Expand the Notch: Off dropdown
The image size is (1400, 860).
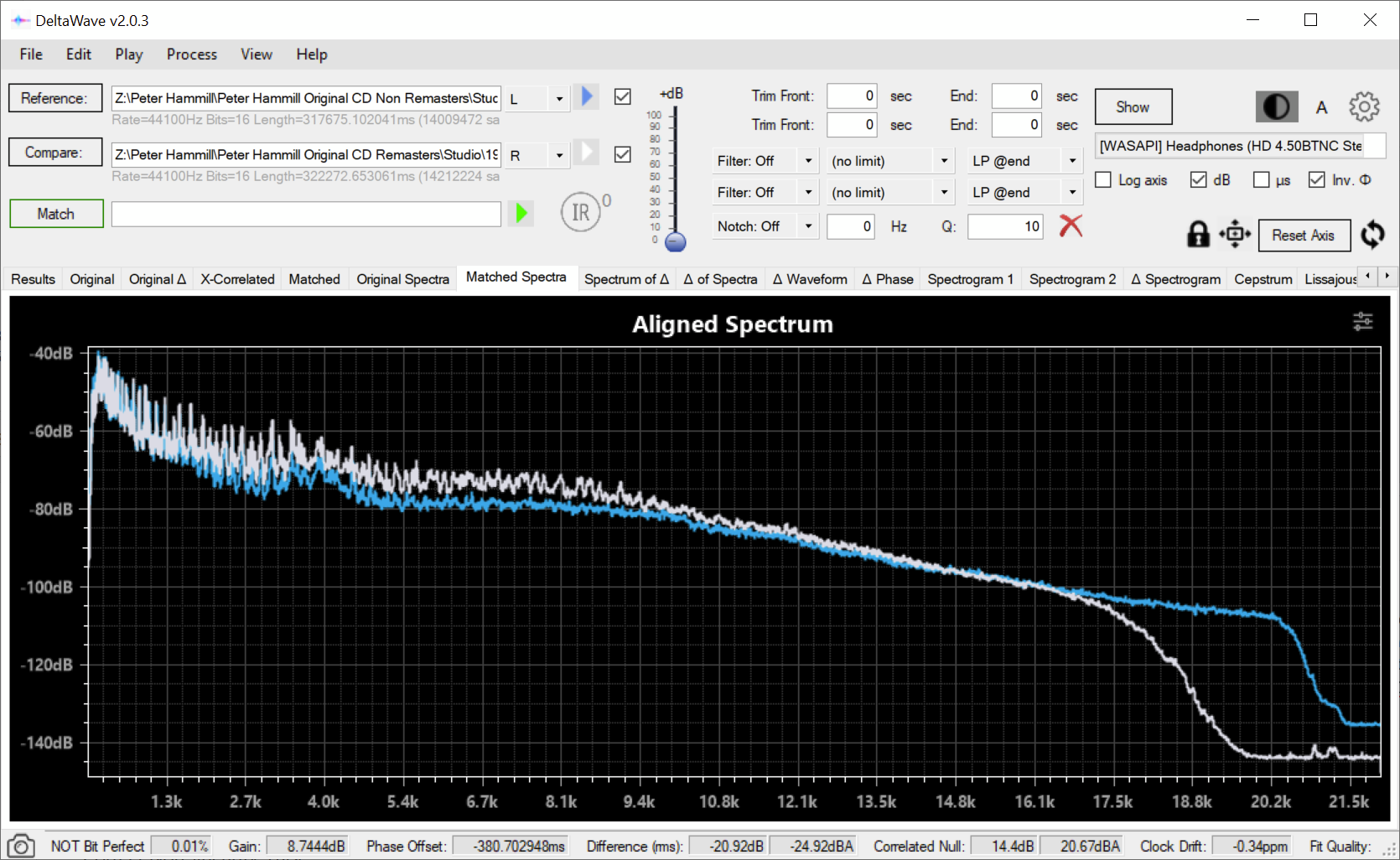[765, 226]
